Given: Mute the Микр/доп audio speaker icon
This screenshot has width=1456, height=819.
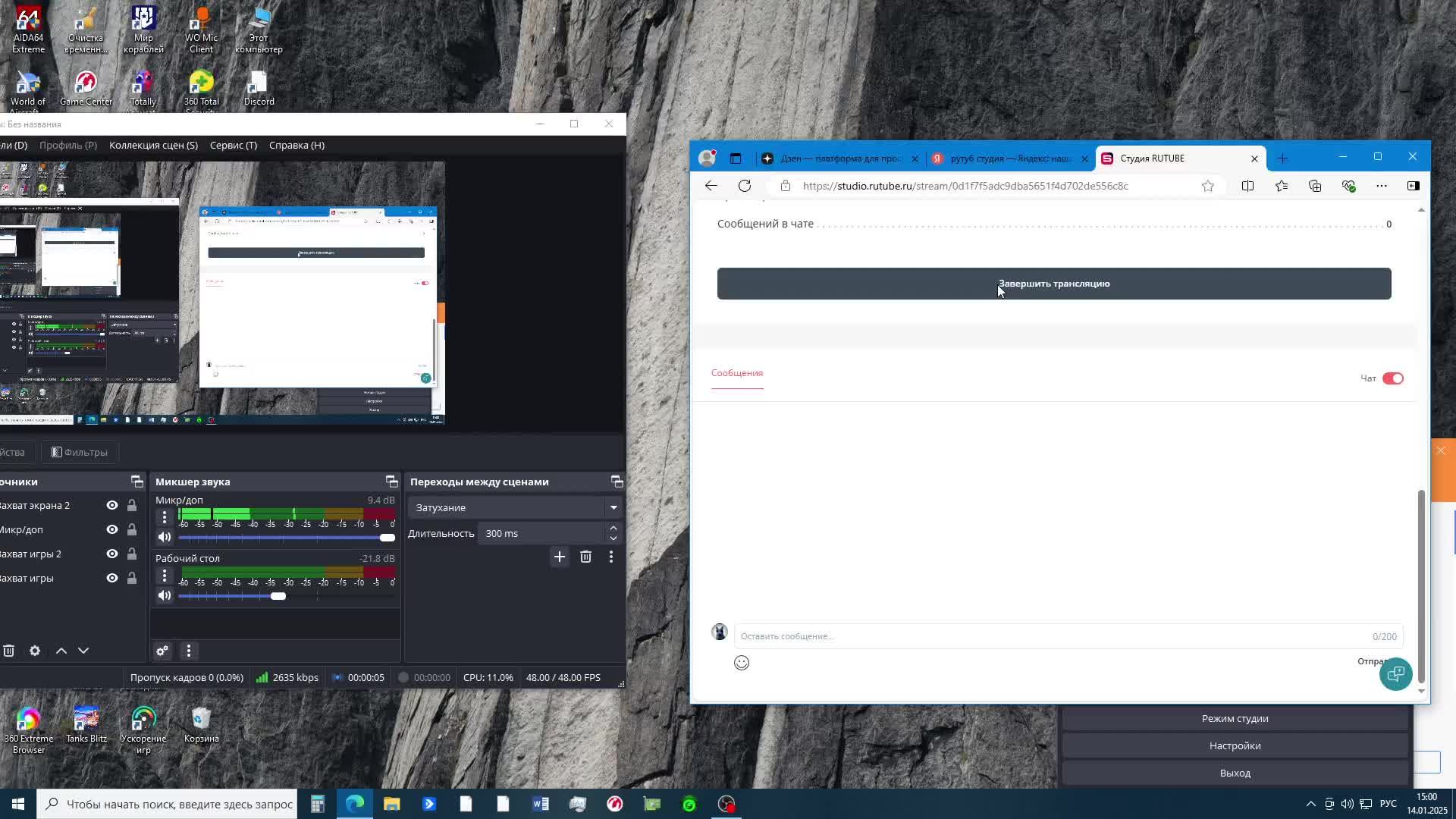Looking at the screenshot, I should [164, 537].
